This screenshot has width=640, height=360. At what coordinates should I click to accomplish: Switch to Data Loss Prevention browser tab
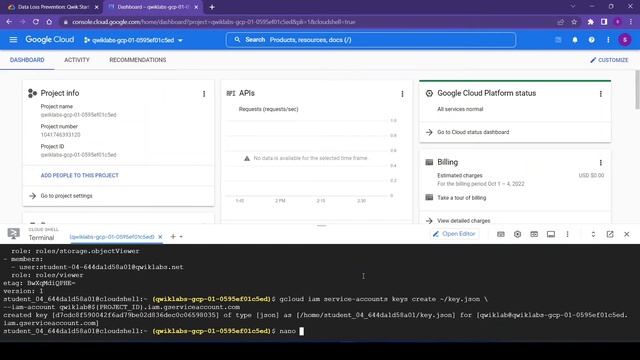pos(53,7)
